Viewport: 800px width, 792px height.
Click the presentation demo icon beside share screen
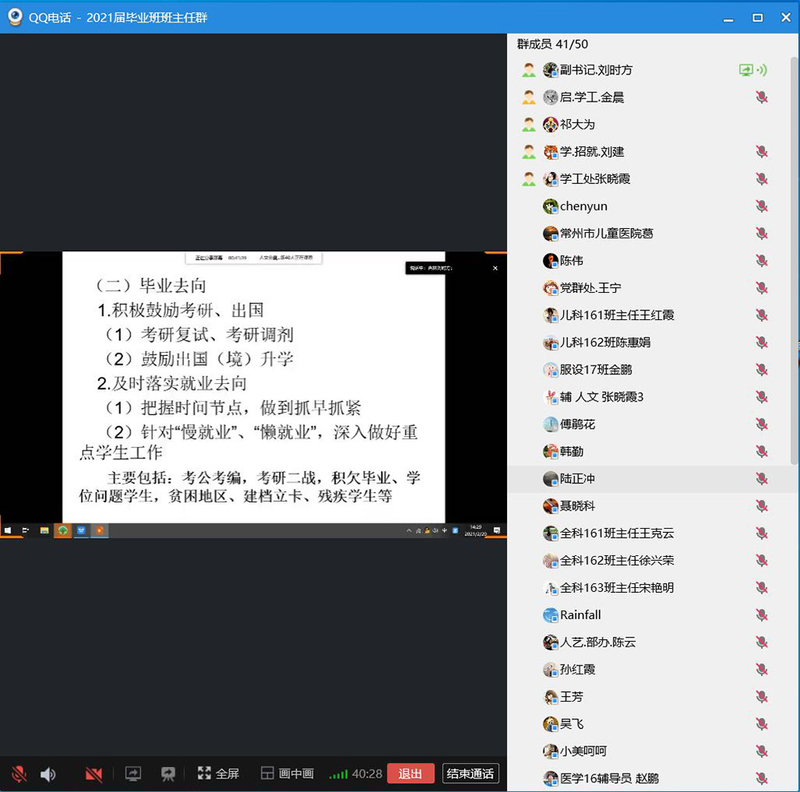coord(168,774)
